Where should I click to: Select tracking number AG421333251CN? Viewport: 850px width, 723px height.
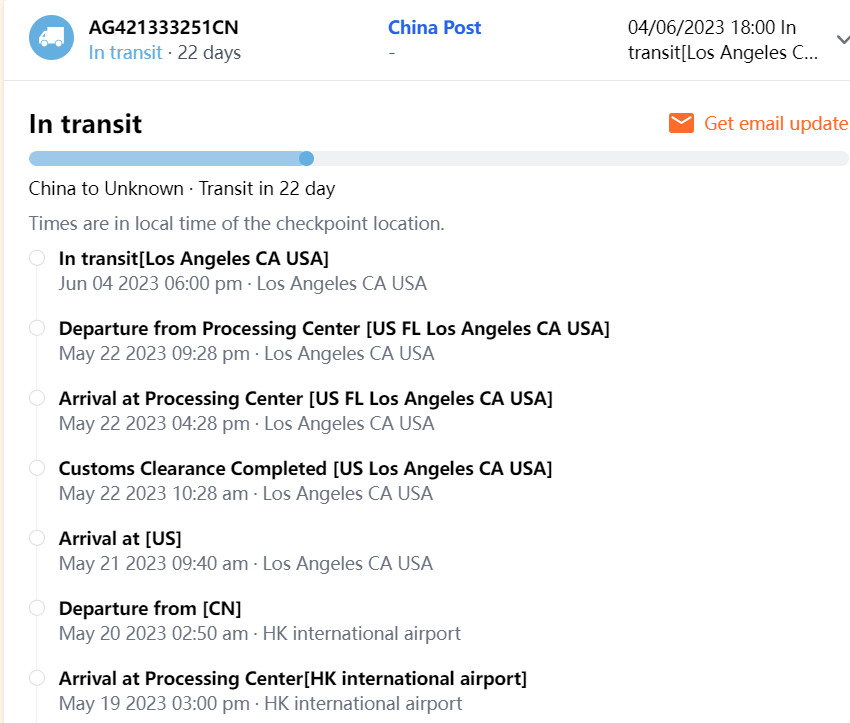163,28
